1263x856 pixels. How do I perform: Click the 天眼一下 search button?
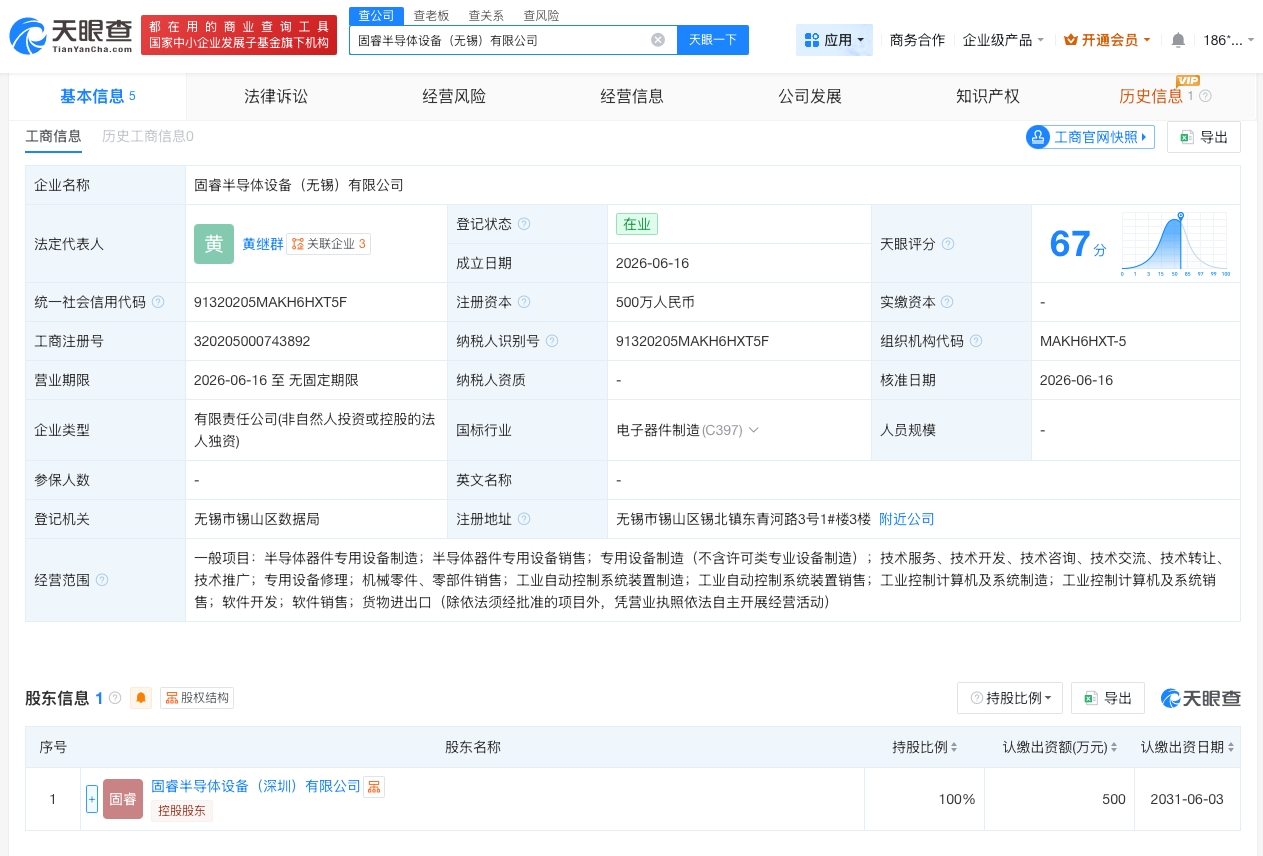713,40
